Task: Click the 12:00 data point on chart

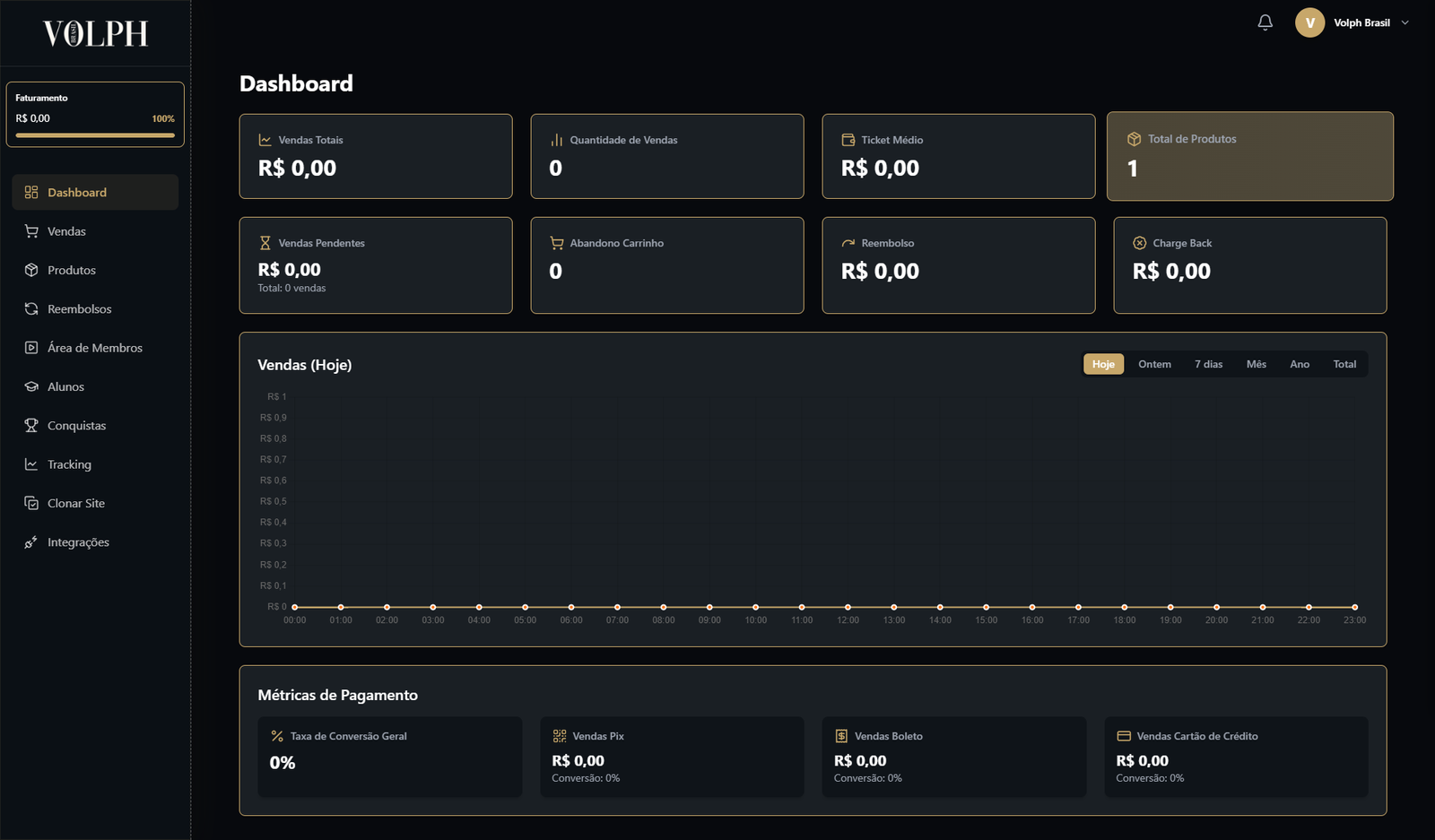Action: tap(848, 607)
